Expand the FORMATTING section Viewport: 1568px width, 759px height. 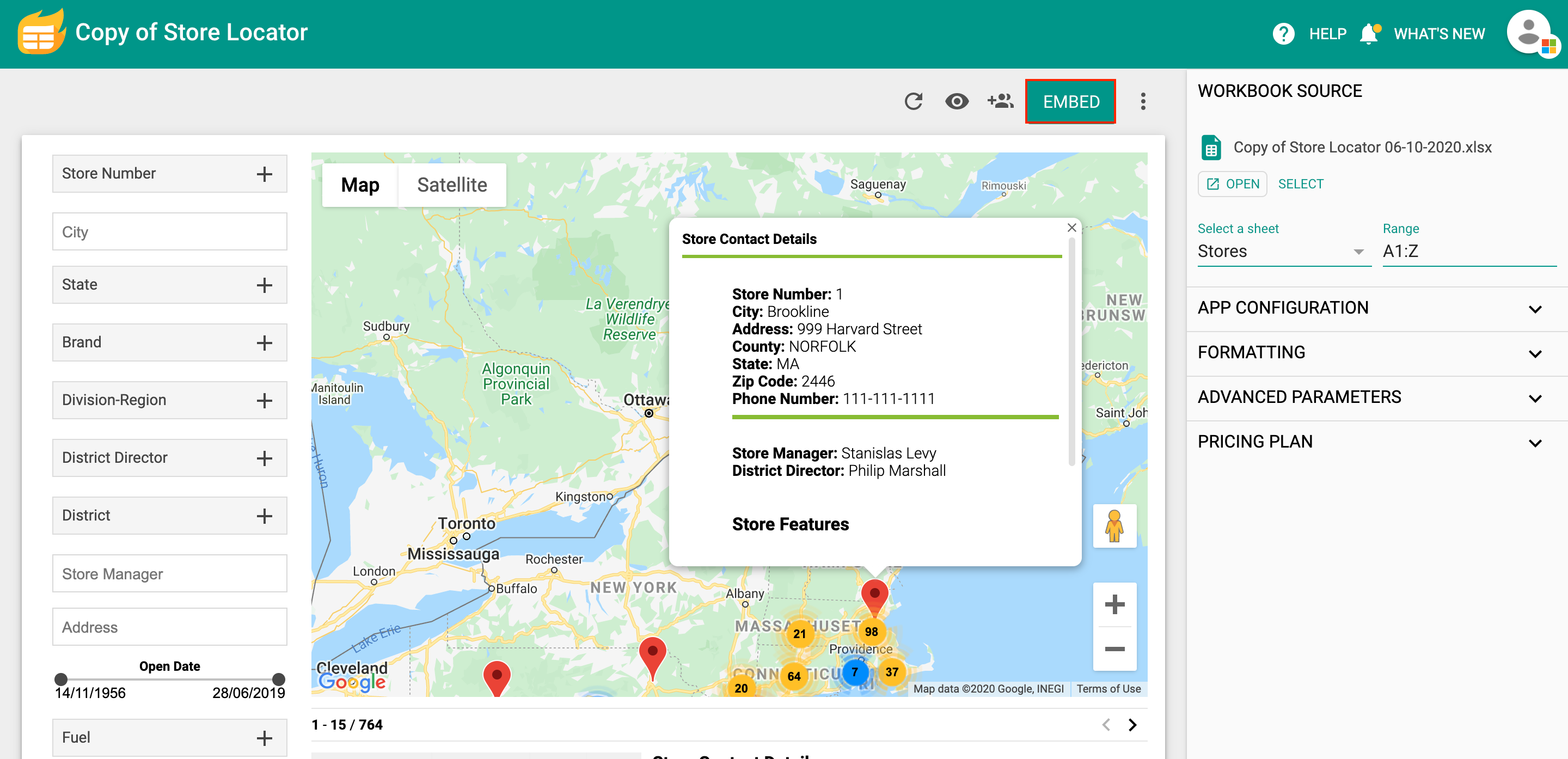[x=1377, y=353]
